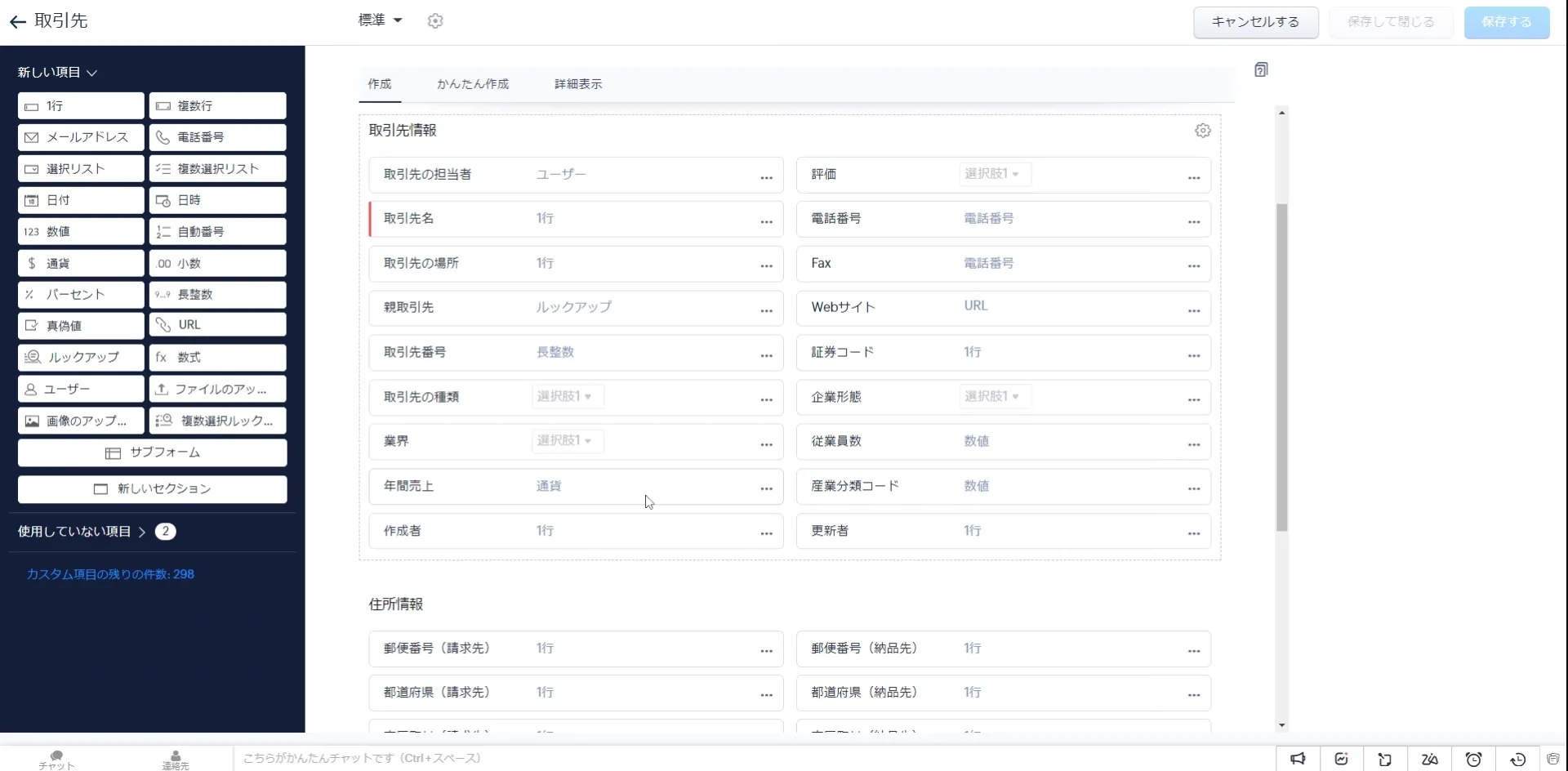
Task: Go back using the arrow beside 取引先
Action: pyautogui.click(x=17, y=22)
